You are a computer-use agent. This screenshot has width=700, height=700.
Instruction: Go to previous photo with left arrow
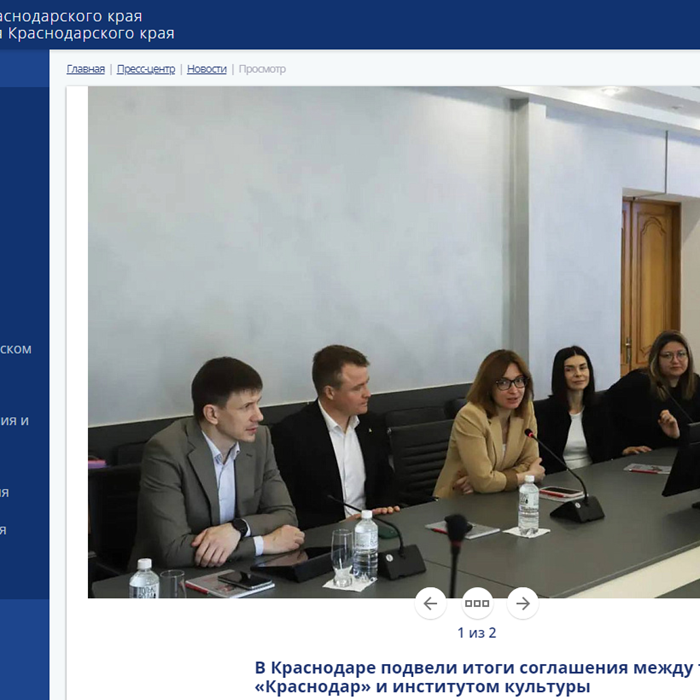[430, 603]
